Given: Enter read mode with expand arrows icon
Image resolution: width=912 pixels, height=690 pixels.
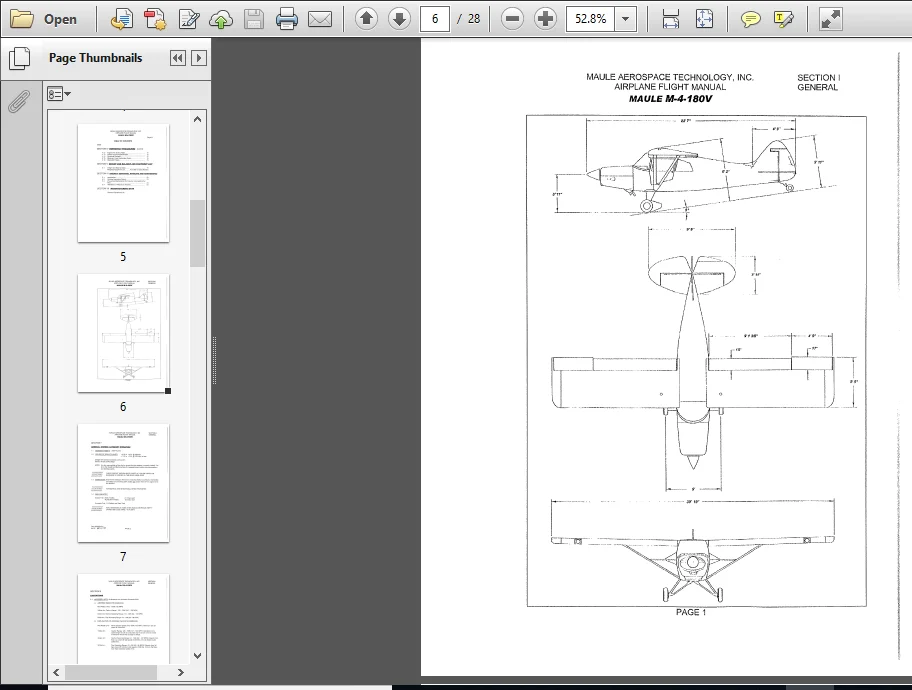Looking at the screenshot, I should [831, 19].
